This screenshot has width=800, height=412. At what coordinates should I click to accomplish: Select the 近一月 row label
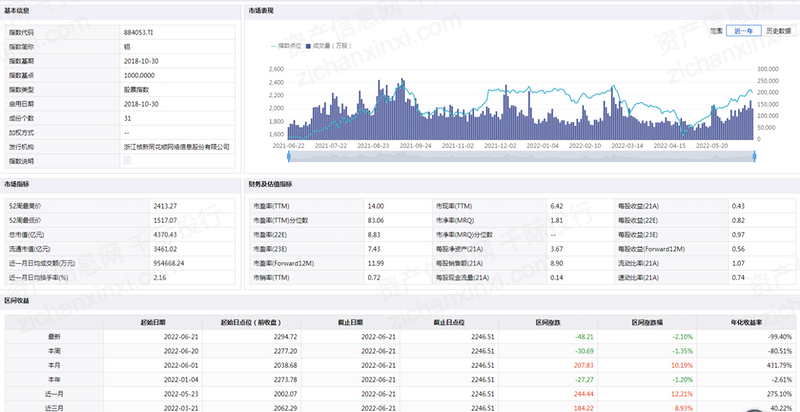click(54, 394)
